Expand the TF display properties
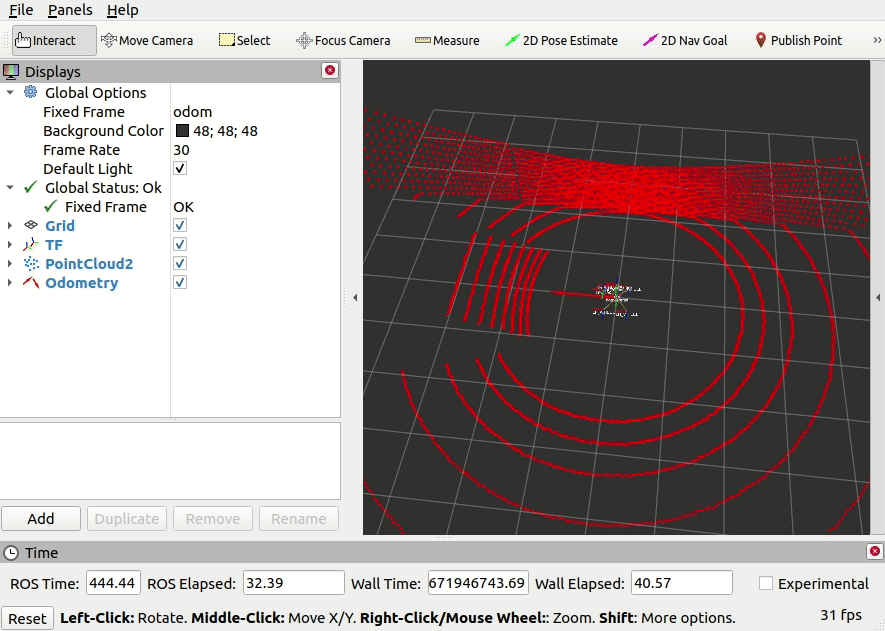This screenshot has height=631, width=885. pyautogui.click(x=10, y=244)
